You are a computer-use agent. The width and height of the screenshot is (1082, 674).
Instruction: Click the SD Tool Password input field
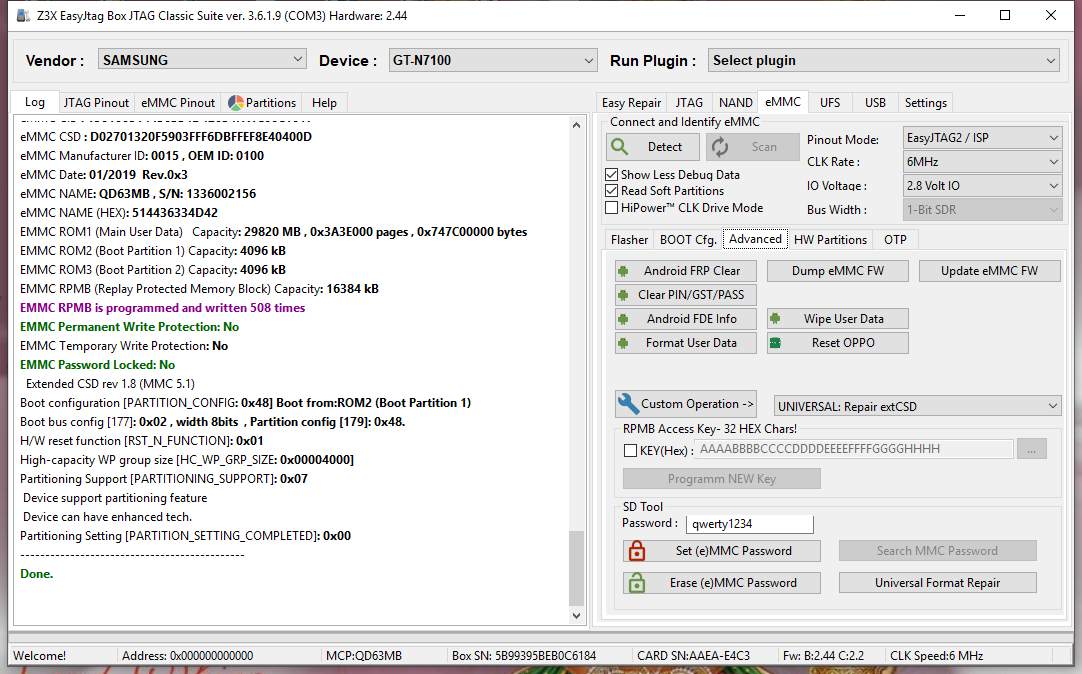pos(749,524)
